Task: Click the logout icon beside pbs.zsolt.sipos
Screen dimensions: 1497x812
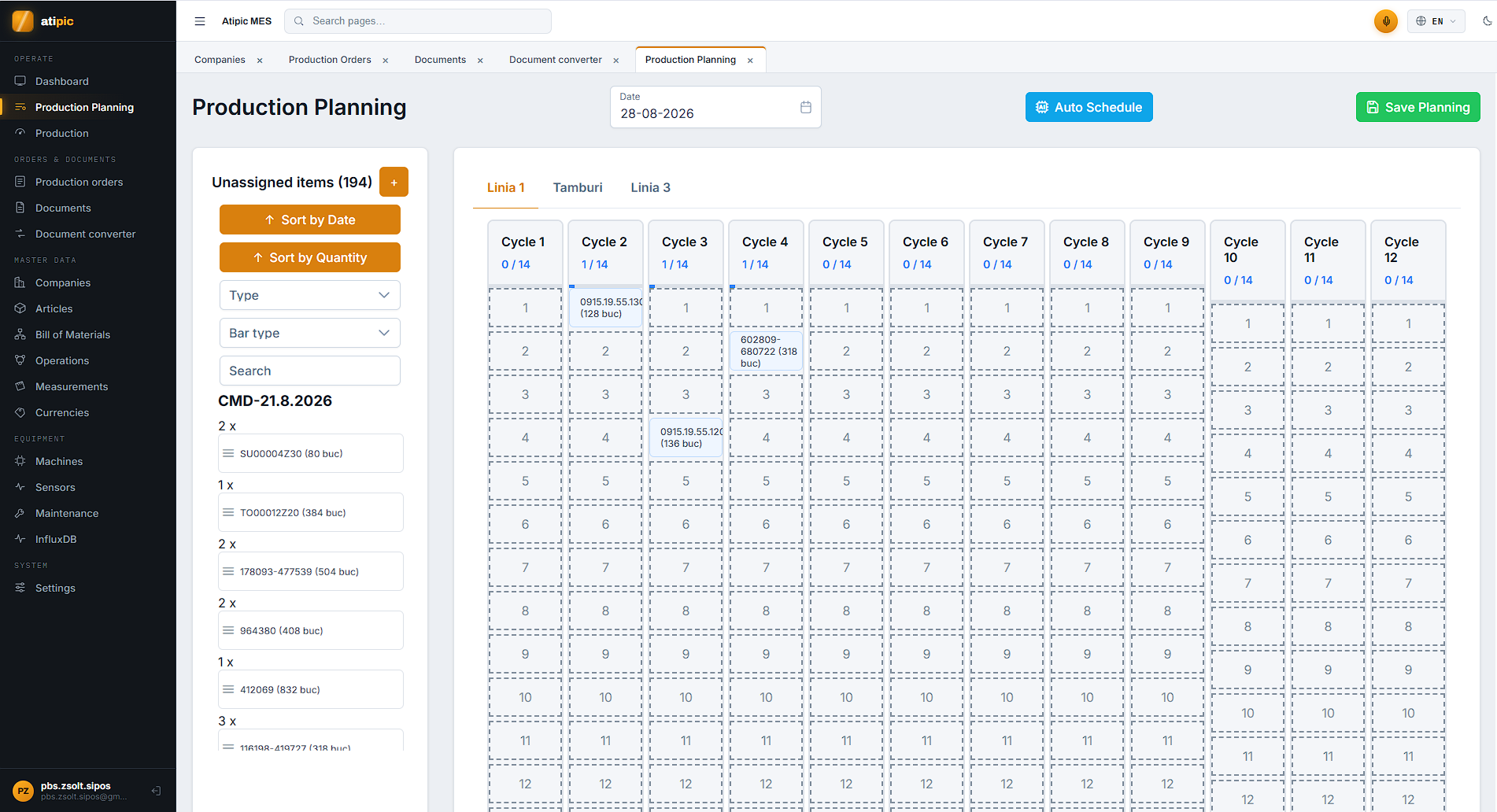Action: (x=156, y=791)
